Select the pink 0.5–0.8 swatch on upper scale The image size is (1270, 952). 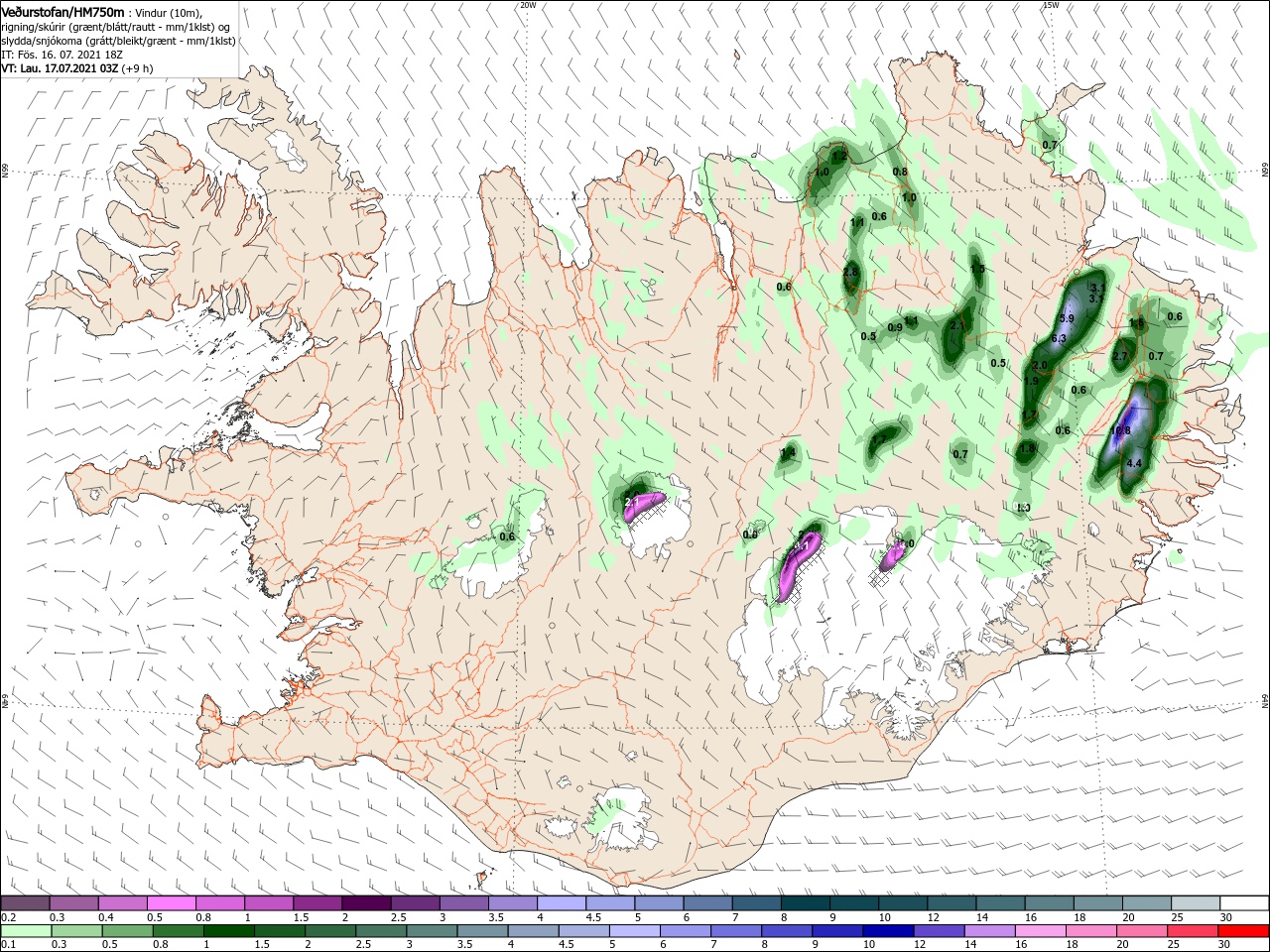pos(171,903)
